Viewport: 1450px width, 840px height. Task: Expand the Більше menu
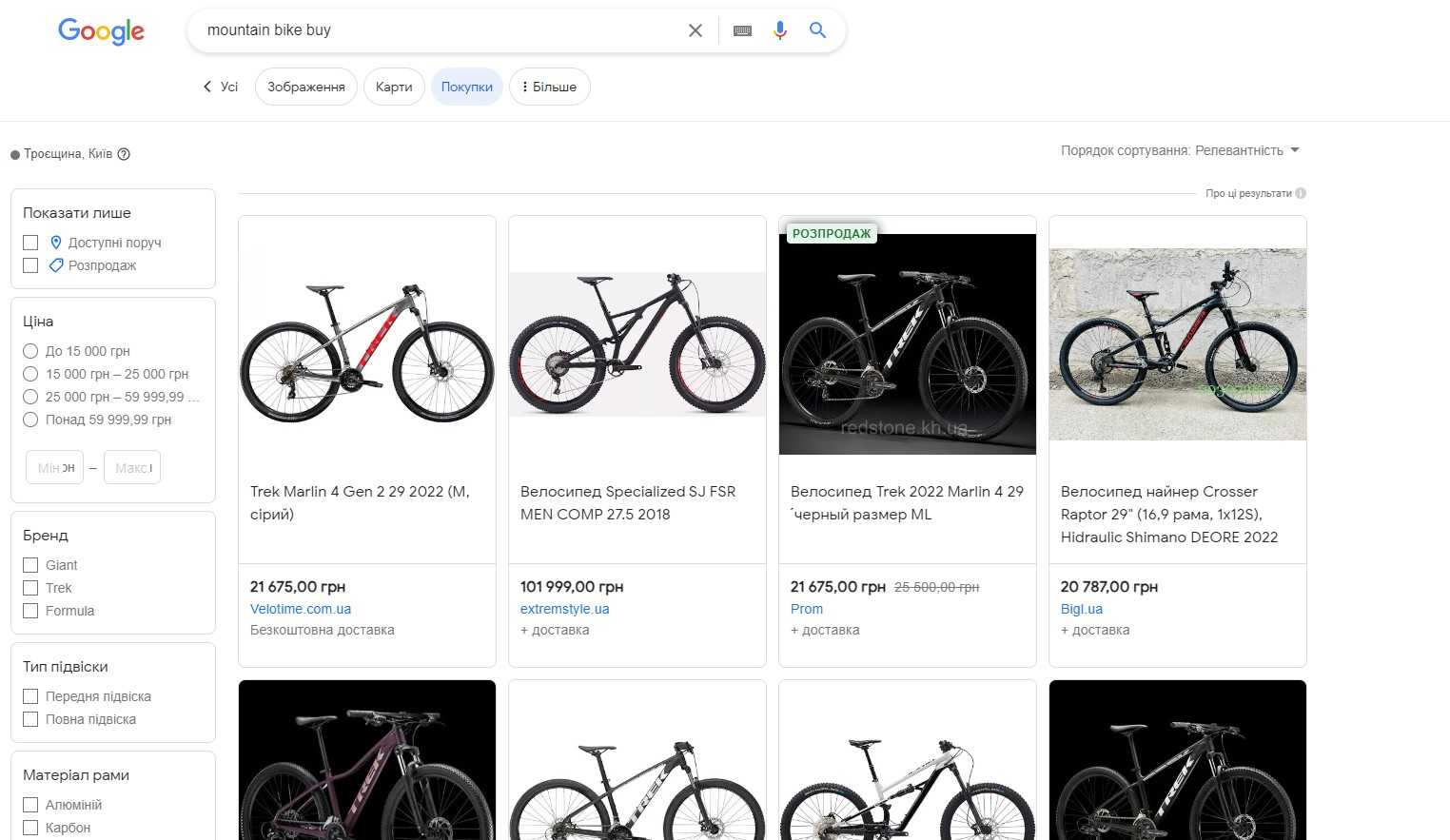click(549, 87)
